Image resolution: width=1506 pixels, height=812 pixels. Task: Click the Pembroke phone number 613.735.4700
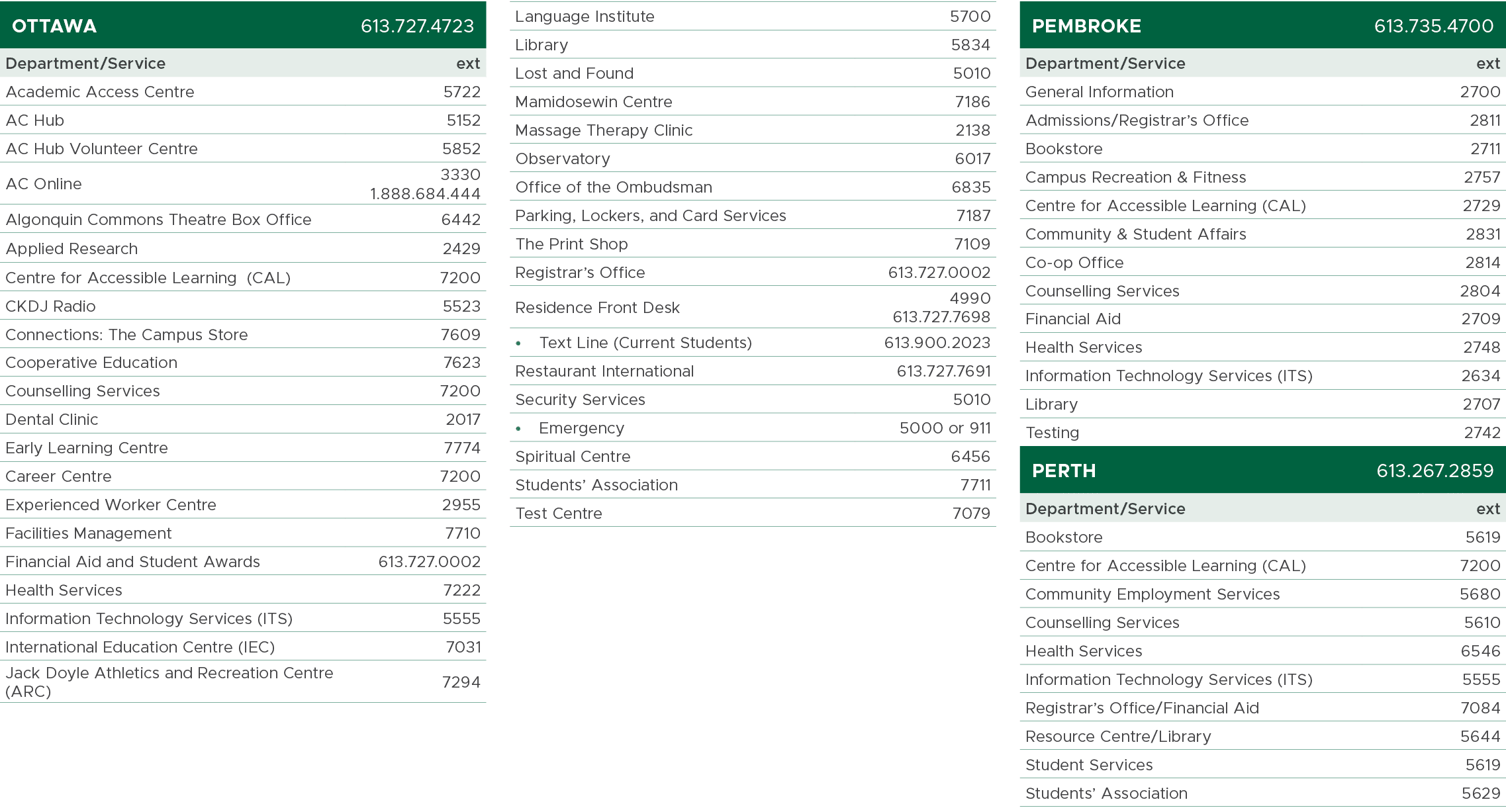[1433, 26]
